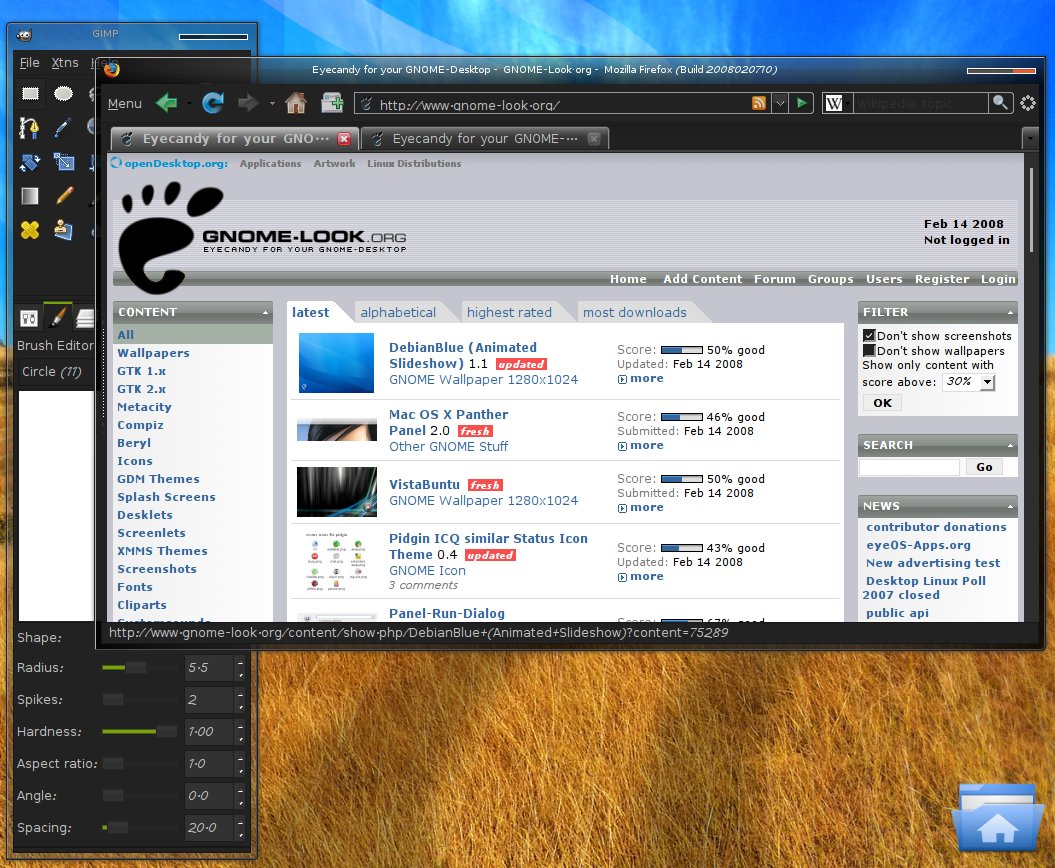
Task: Go to Firefox Home icon
Action: tap(295, 103)
